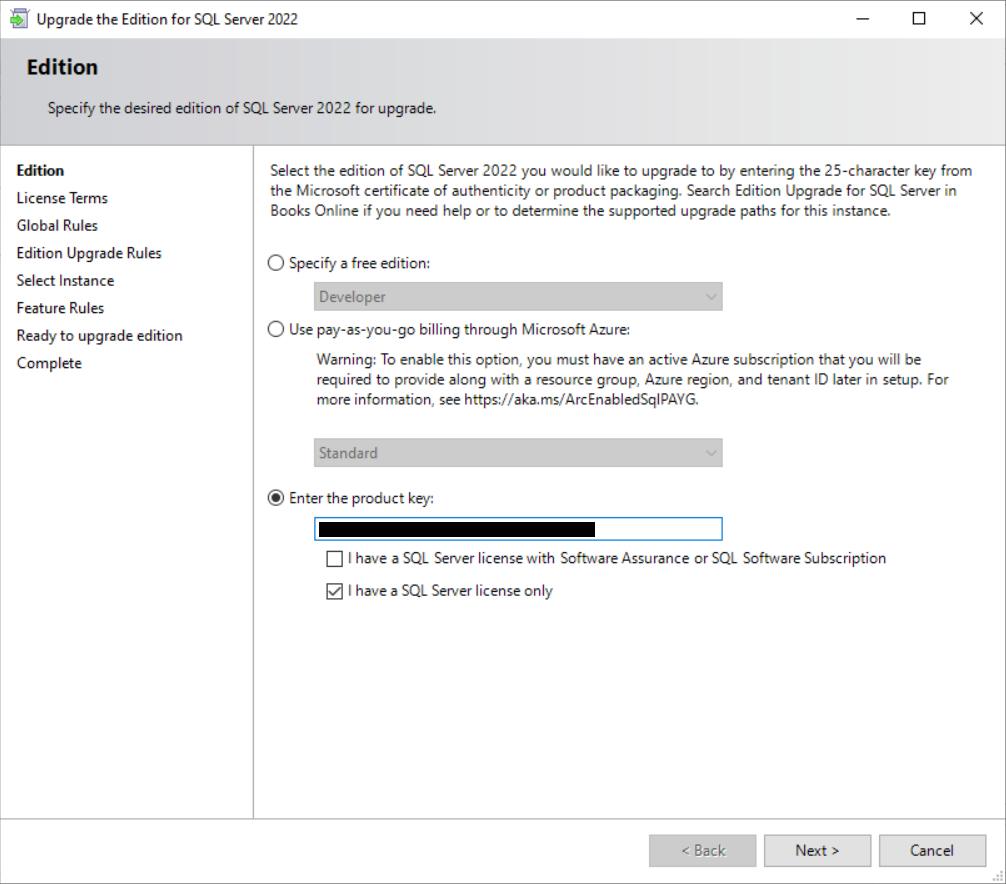Check the Software Assurance license checkbox
Image resolution: width=1006 pixels, height=884 pixels.
(x=334, y=559)
